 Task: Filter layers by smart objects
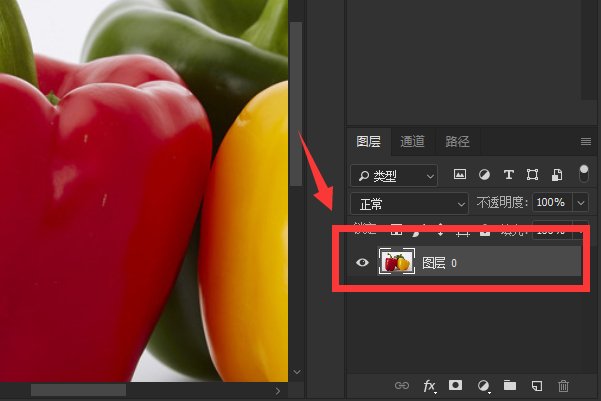[x=555, y=175]
